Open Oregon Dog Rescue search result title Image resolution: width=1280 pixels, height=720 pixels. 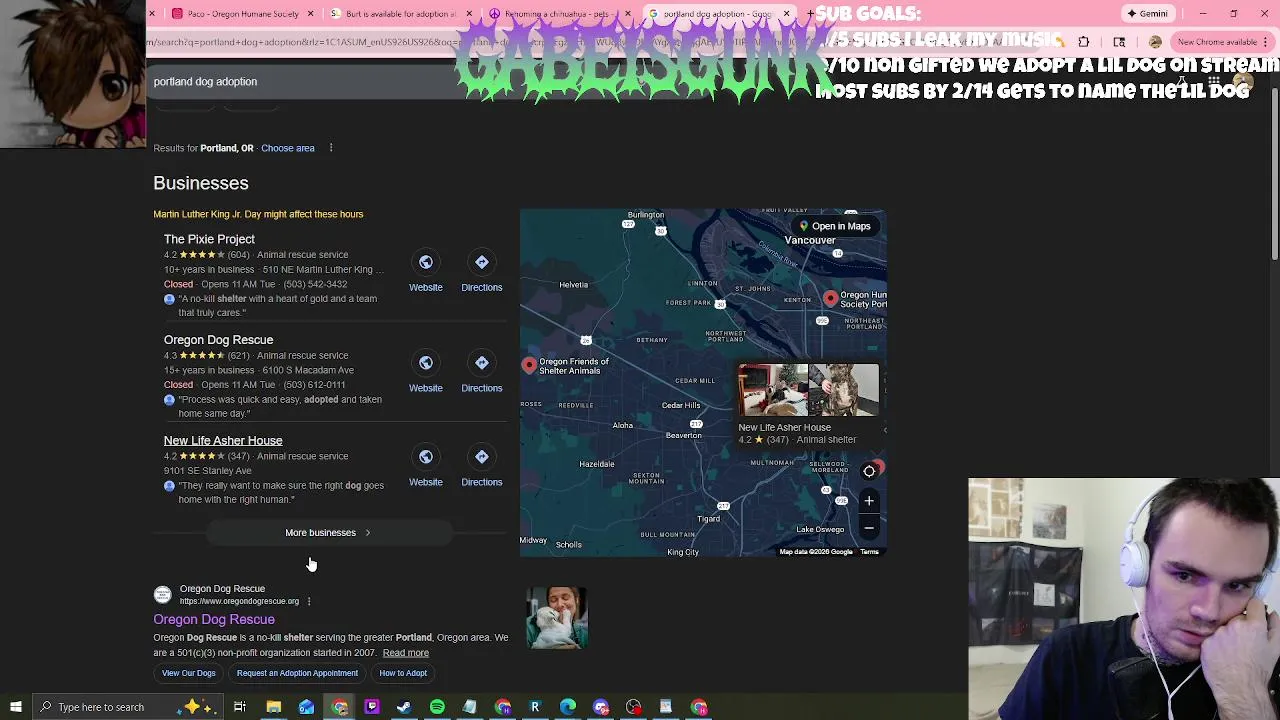coord(214,620)
